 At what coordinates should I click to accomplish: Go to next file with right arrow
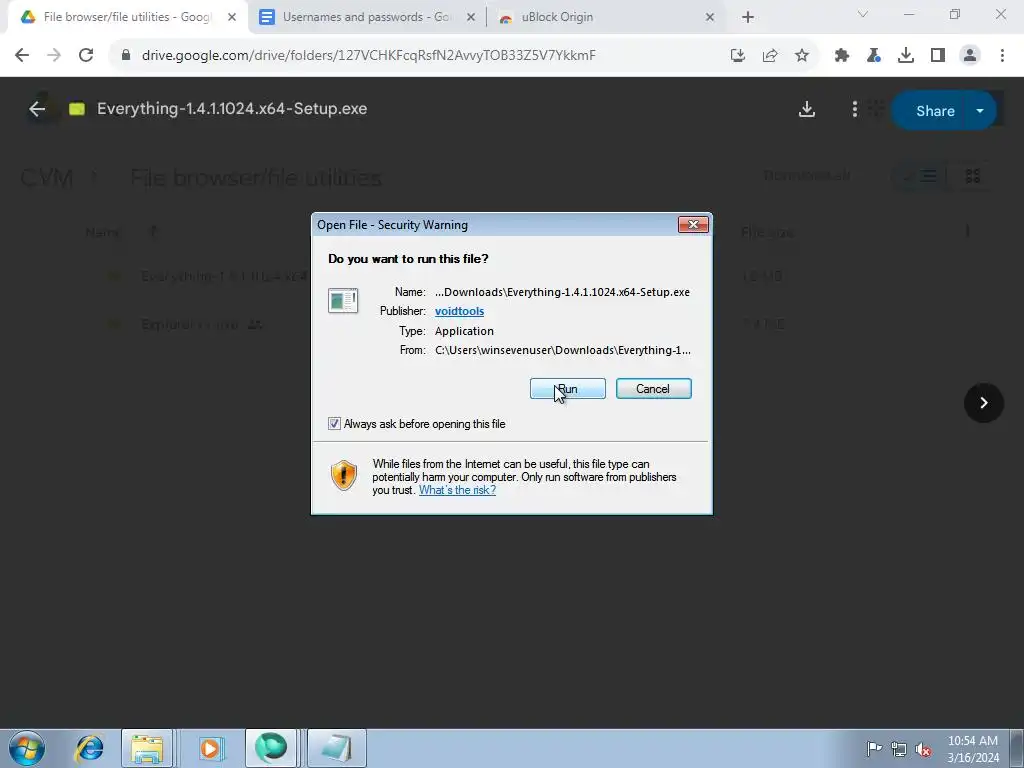tap(984, 403)
